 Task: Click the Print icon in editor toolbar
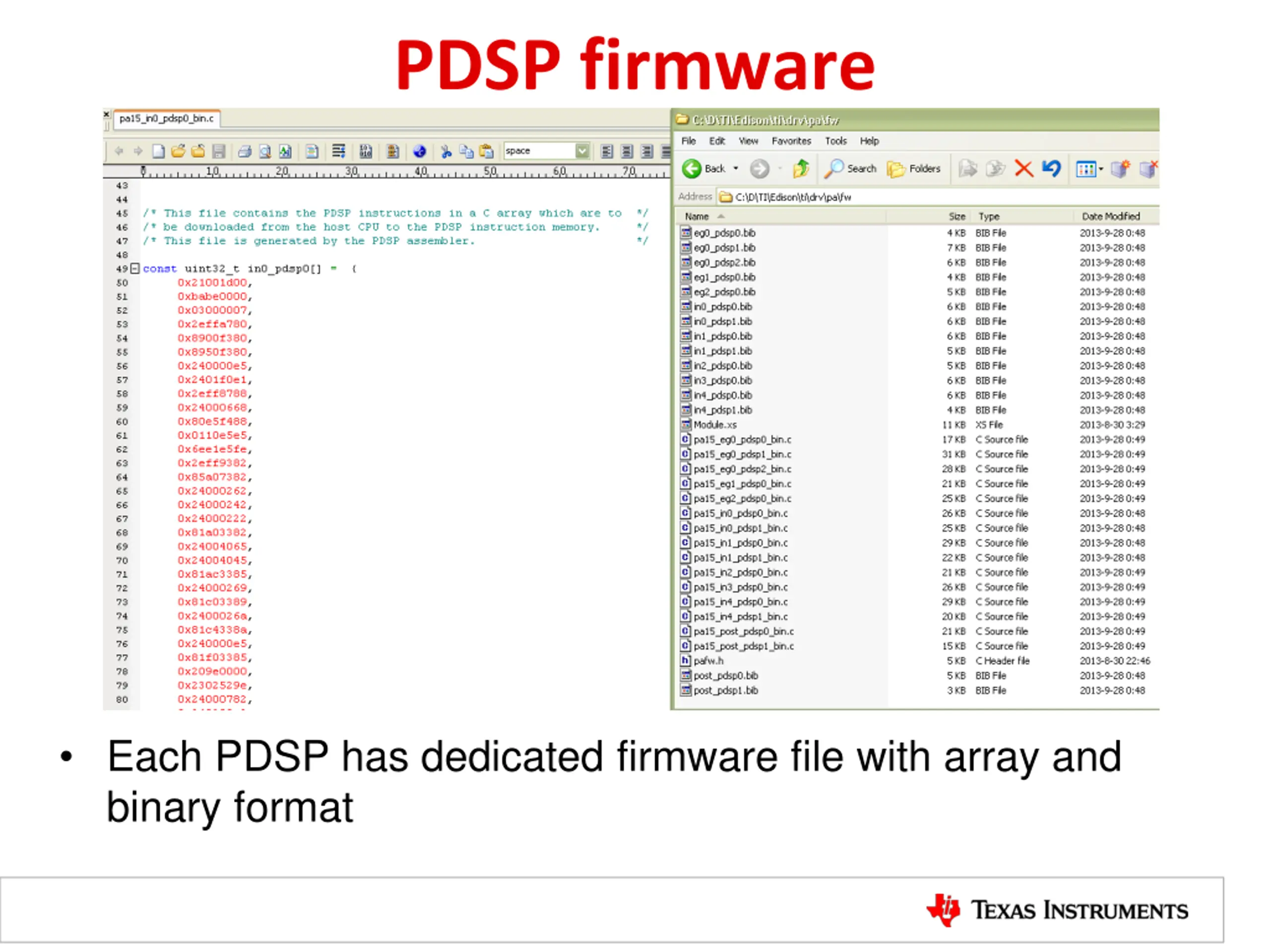pyautogui.click(x=245, y=152)
